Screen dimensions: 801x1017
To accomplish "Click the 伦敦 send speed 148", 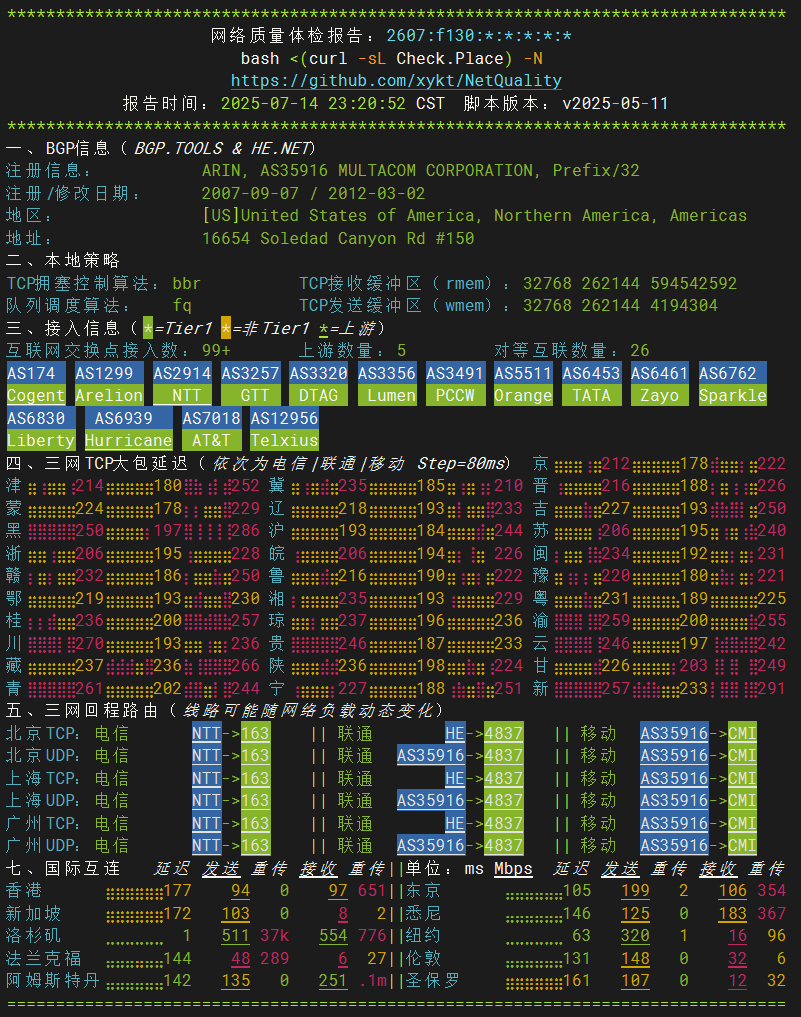I will point(635,958).
